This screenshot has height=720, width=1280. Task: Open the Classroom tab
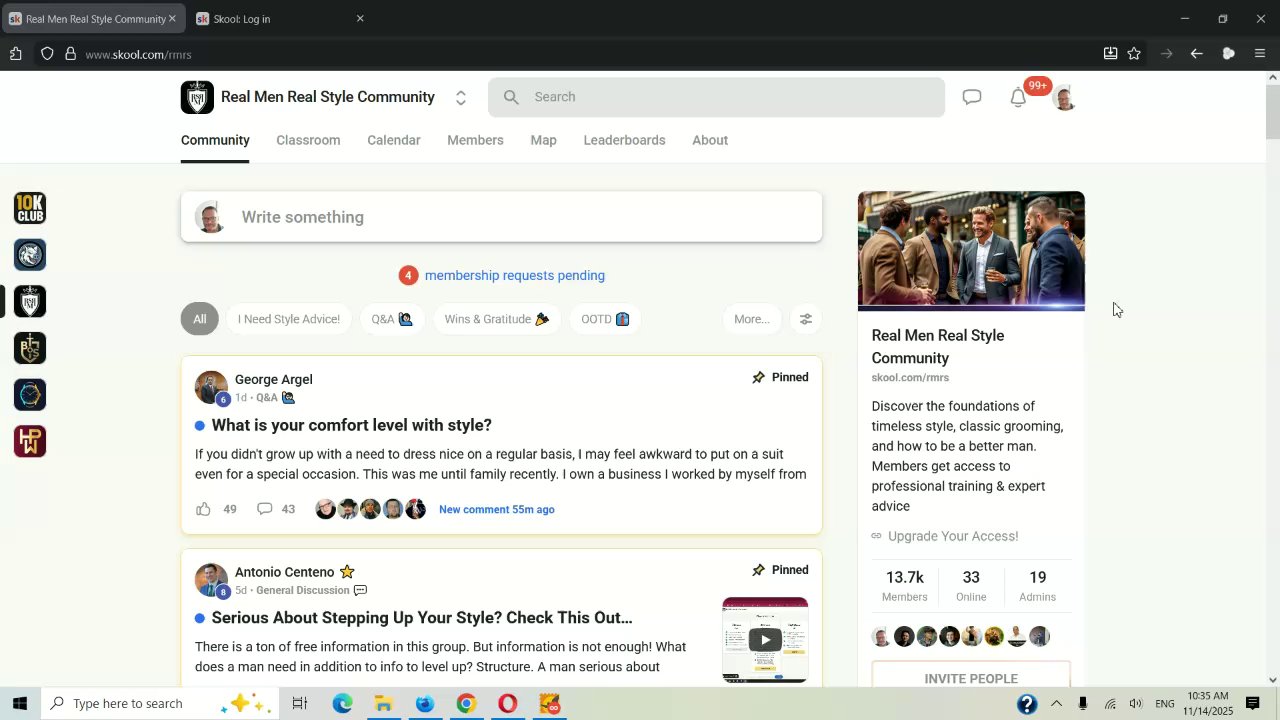308,140
